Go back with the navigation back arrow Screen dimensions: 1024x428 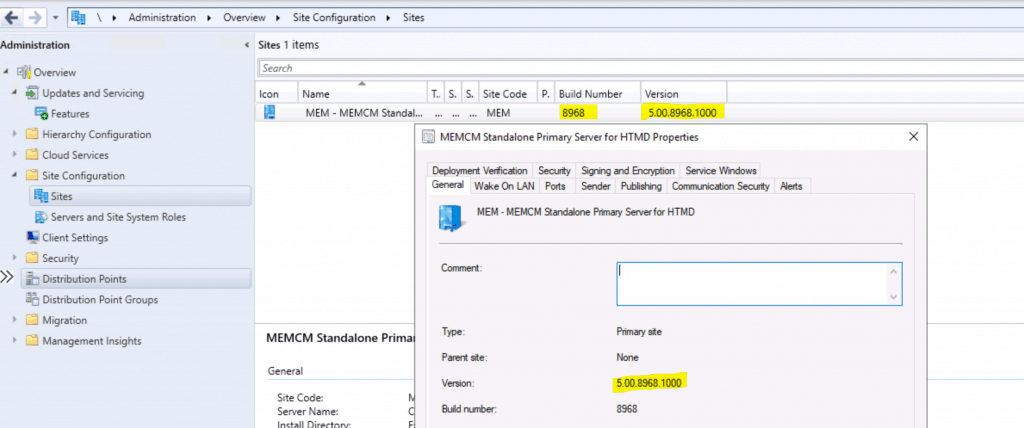coord(12,18)
